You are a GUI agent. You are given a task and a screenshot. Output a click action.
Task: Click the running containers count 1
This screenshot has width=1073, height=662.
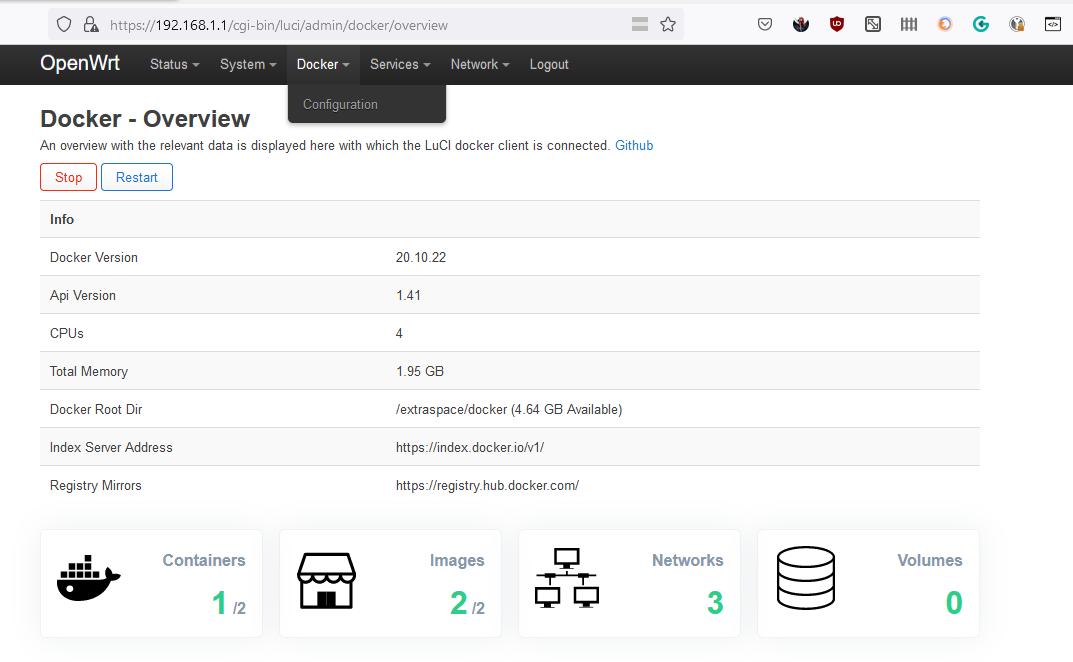[x=219, y=603]
